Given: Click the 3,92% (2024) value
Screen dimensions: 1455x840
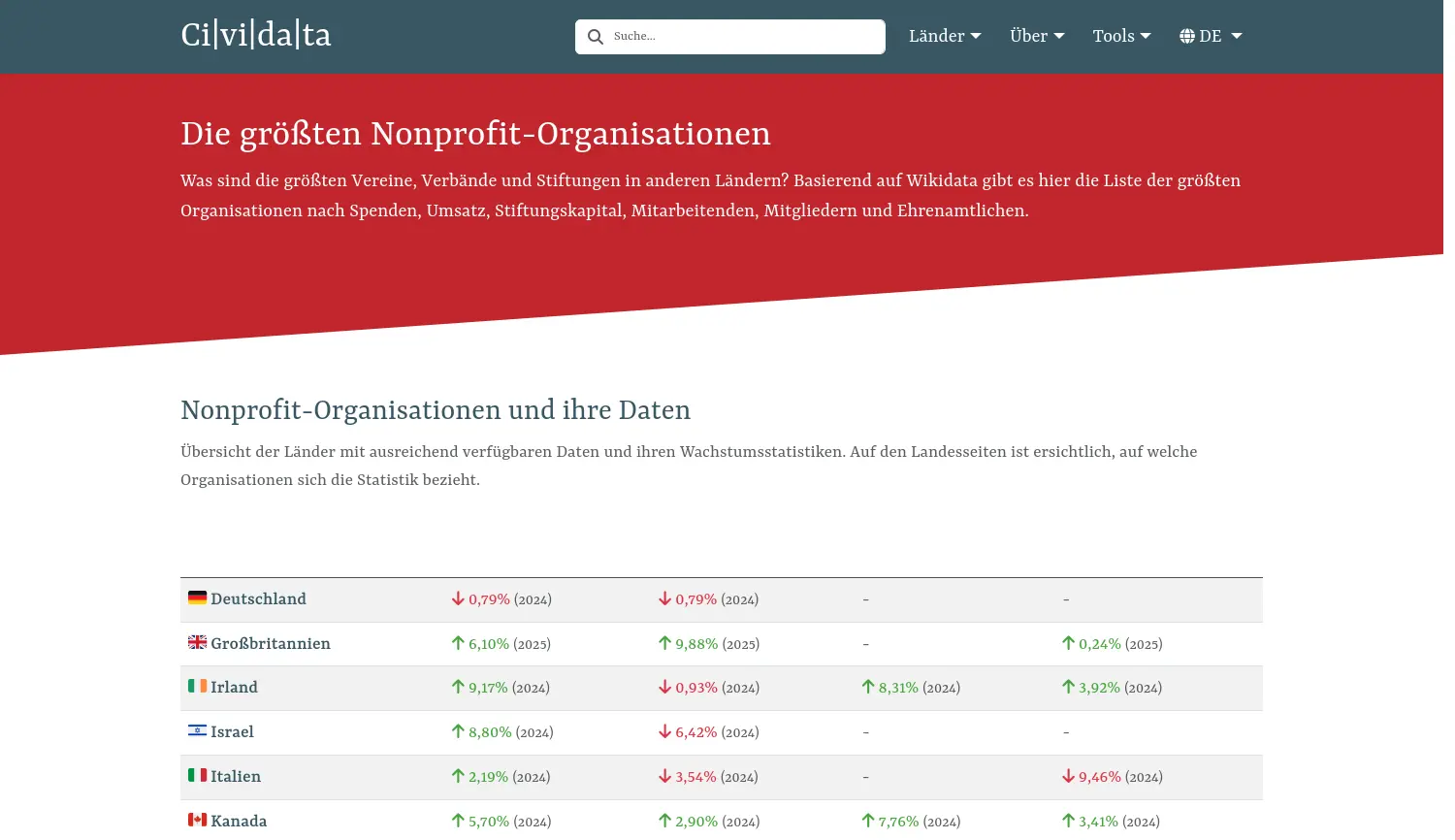Looking at the screenshot, I should click(x=1120, y=688).
